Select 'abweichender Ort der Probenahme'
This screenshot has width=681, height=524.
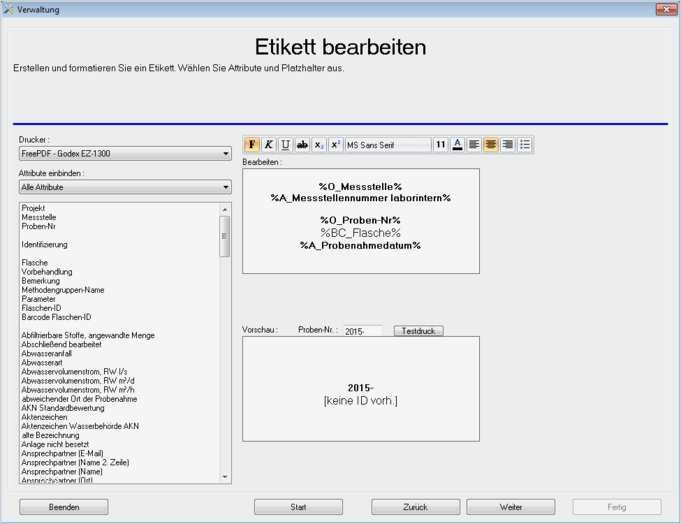[79, 399]
